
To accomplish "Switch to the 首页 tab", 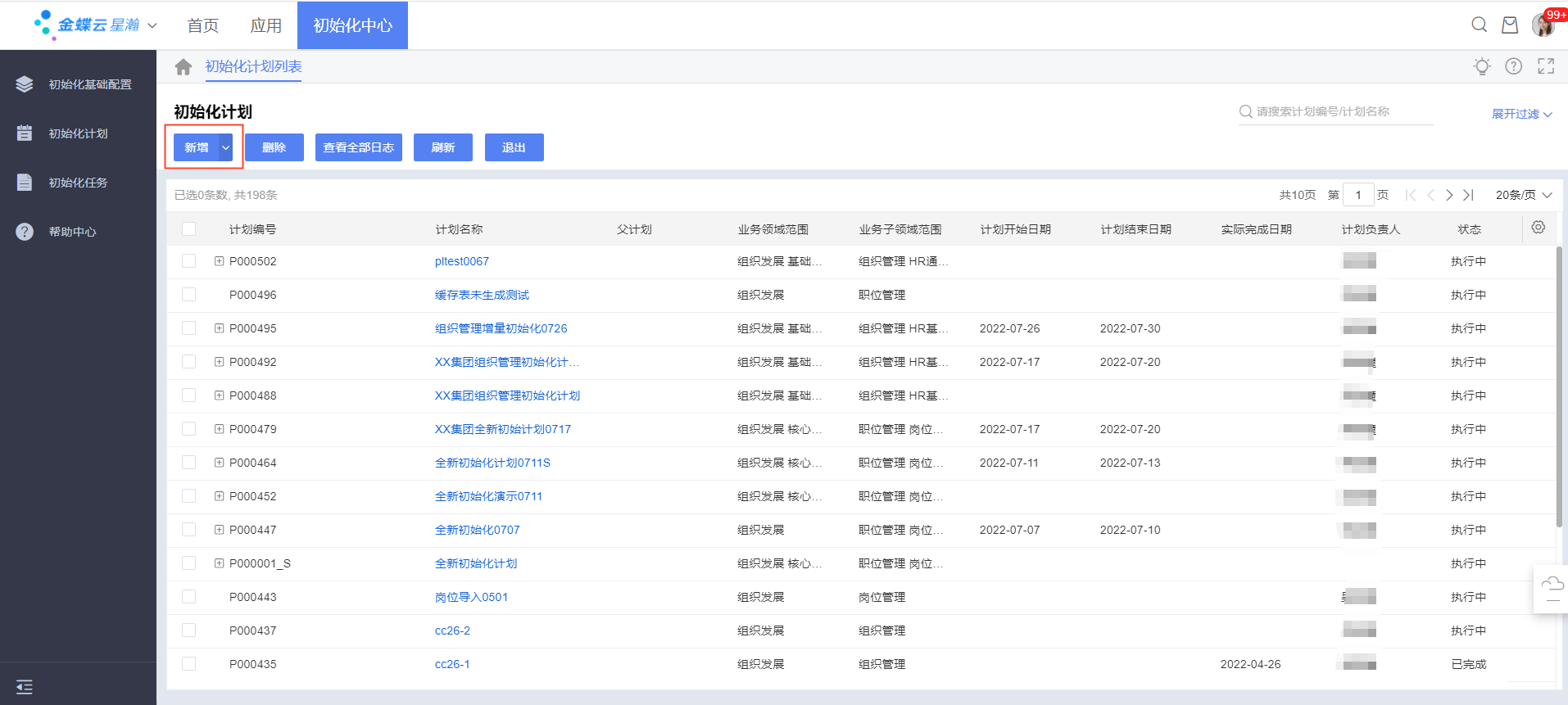I will [x=202, y=25].
